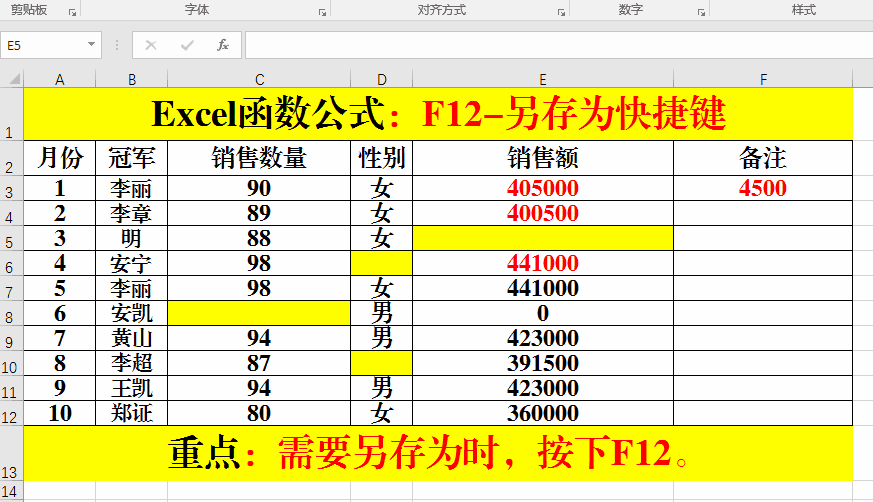
Task: Click the Select All corner triangle
Action: 15,79
